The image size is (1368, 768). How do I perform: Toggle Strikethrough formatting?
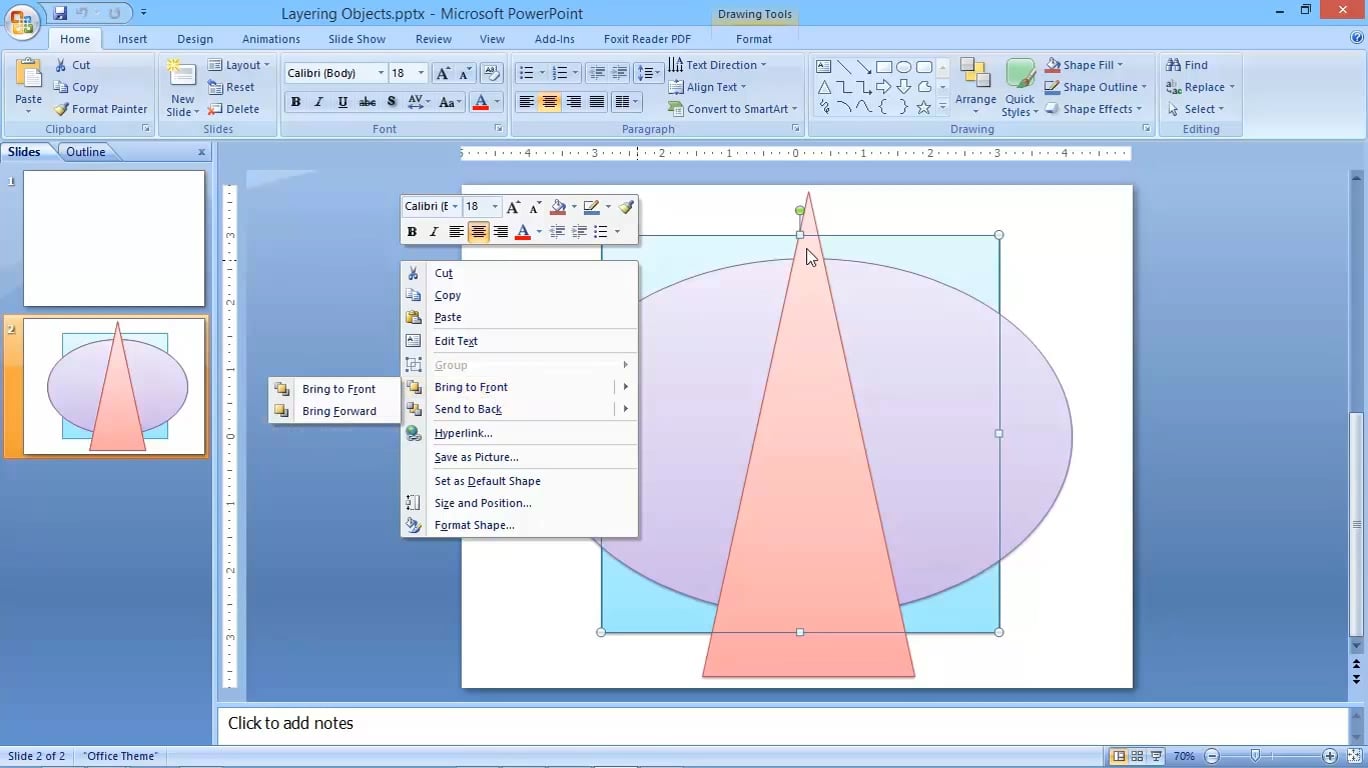click(367, 102)
